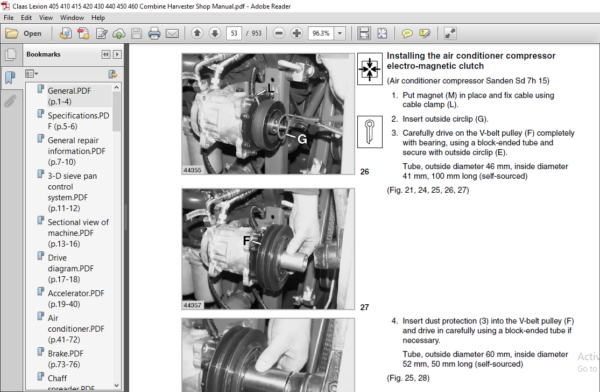600x392 pixels.
Task: Go to previous page up arrow
Action: pos(197,33)
